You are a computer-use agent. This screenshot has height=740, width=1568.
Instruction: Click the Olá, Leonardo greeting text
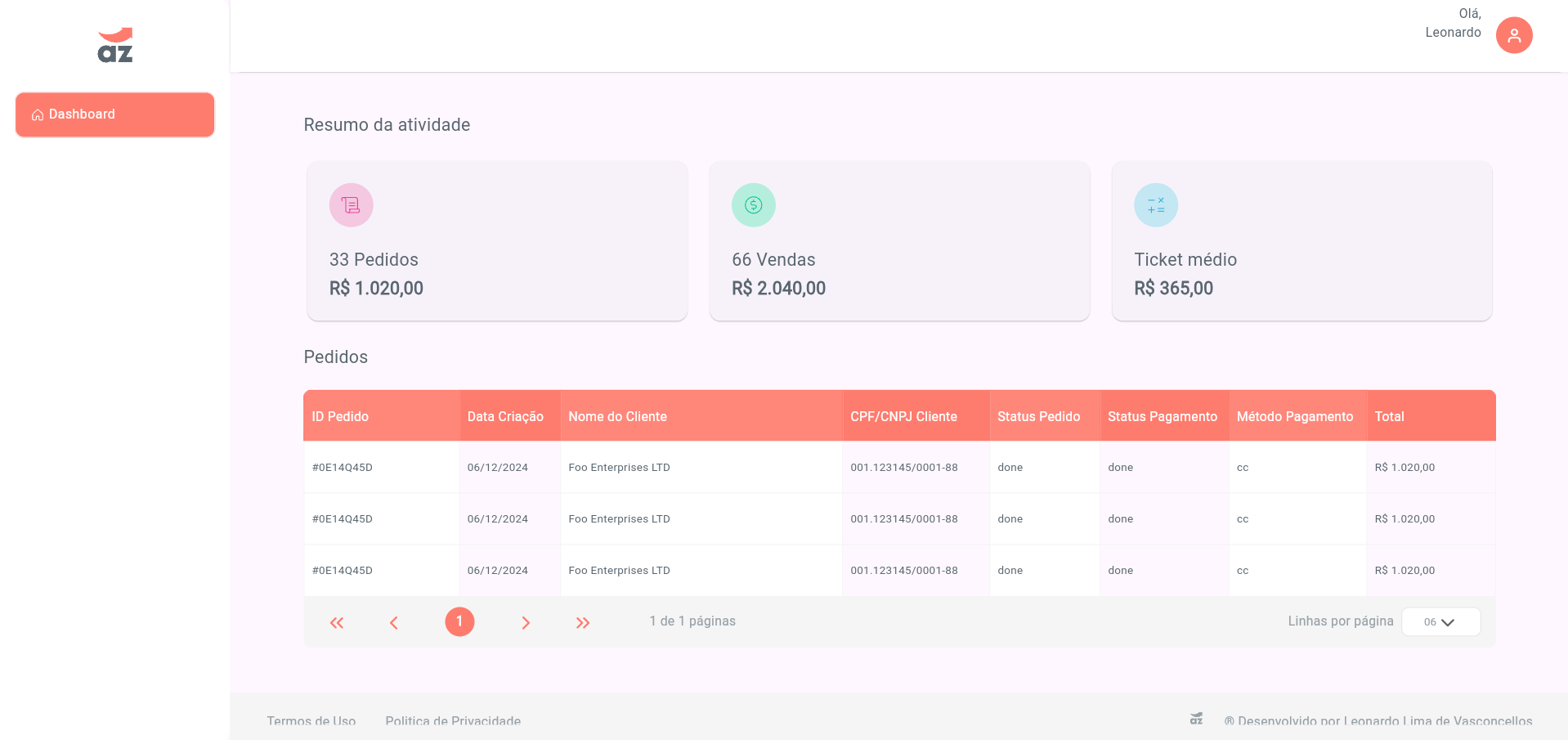(1454, 24)
